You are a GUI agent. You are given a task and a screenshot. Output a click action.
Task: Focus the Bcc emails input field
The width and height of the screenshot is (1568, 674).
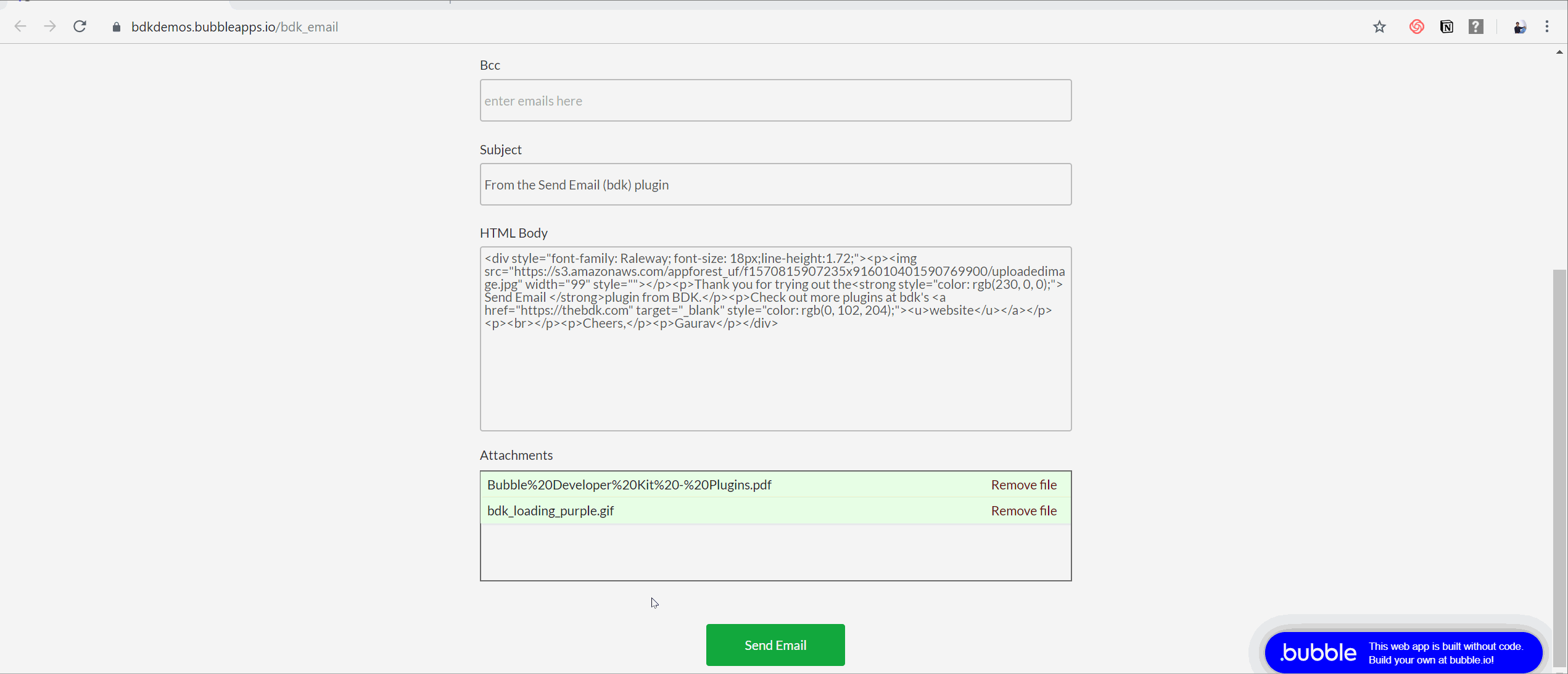click(775, 101)
